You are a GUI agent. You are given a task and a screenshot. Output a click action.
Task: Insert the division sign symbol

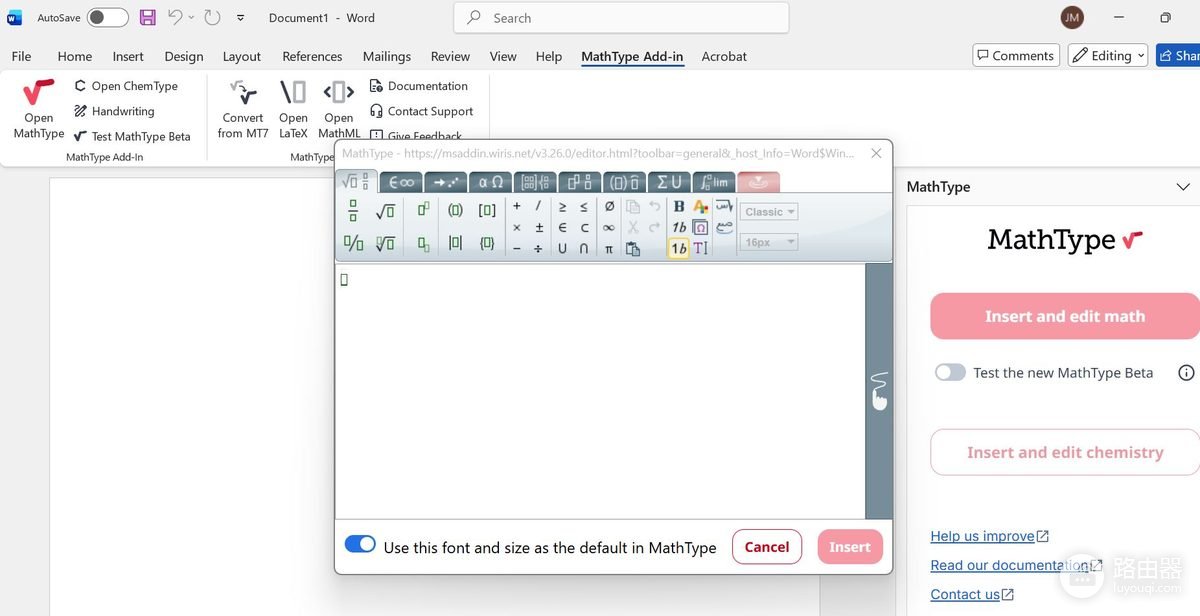[539, 249]
